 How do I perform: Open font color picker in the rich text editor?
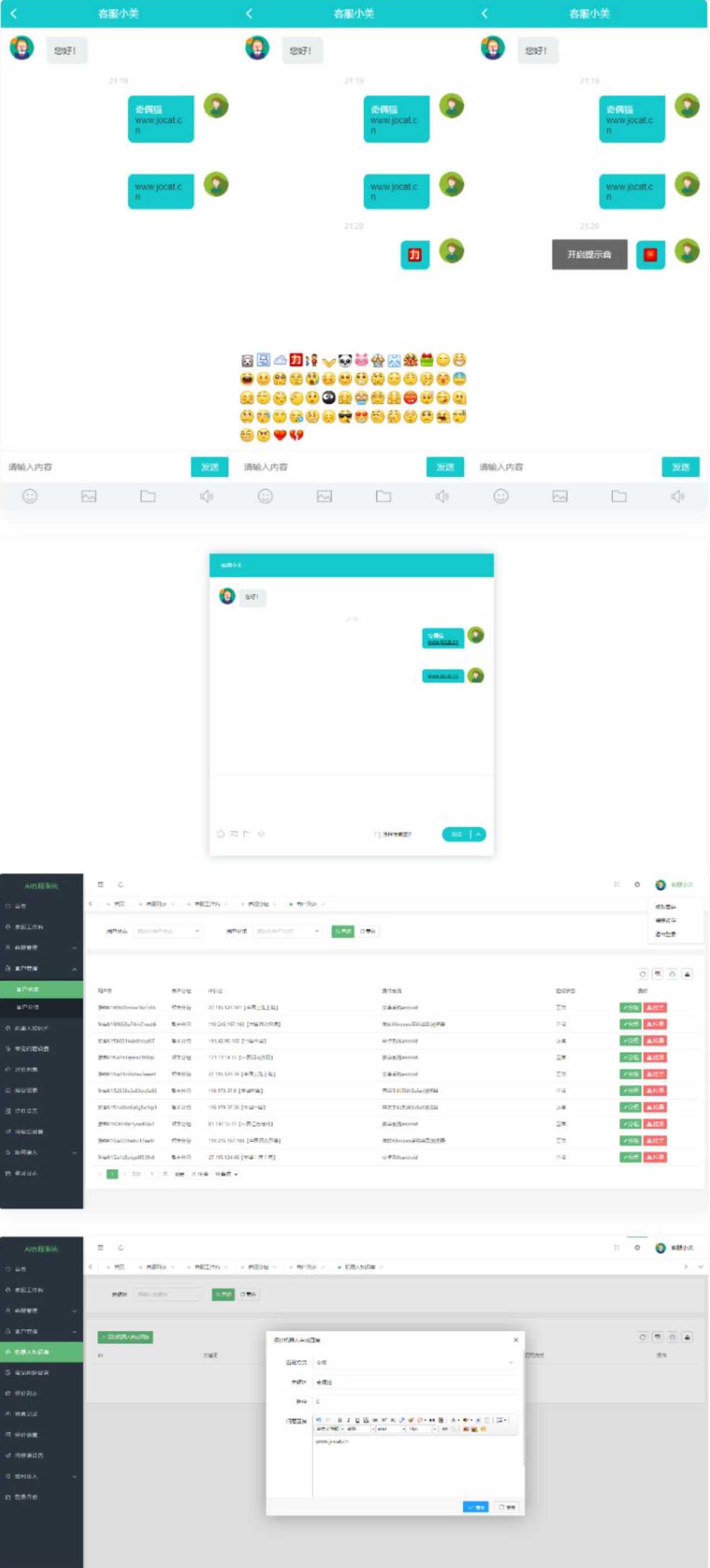[454, 1420]
